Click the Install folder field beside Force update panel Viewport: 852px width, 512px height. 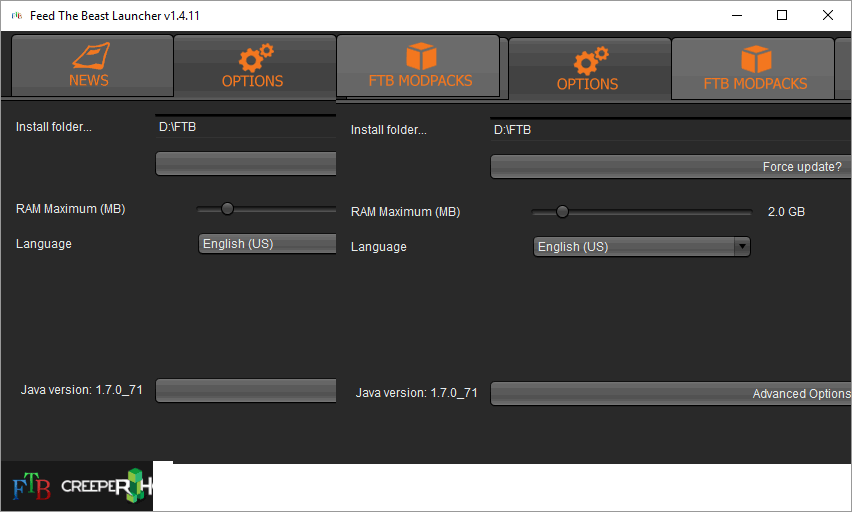pyautogui.click(x=670, y=130)
